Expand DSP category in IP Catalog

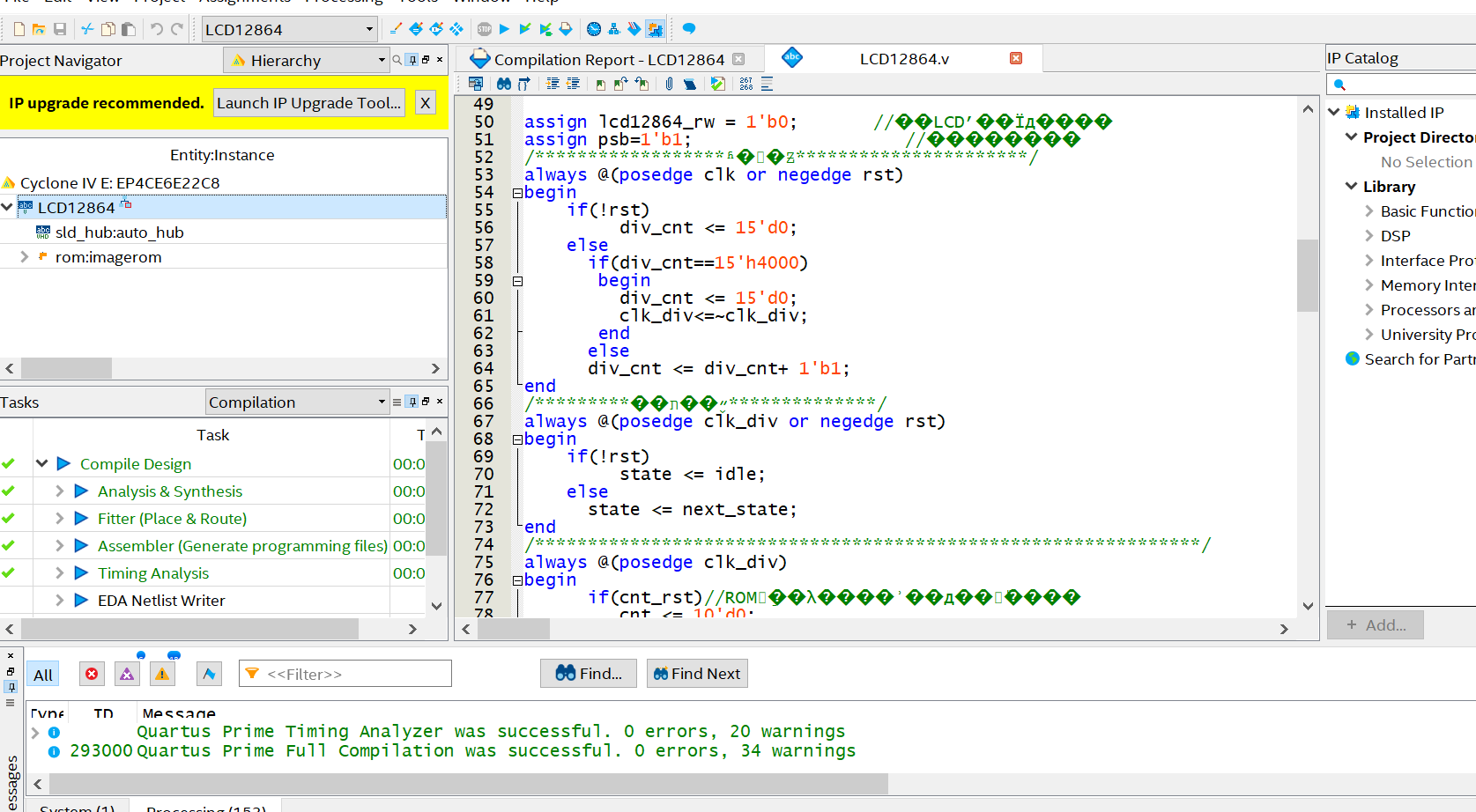coord(1369,236)
